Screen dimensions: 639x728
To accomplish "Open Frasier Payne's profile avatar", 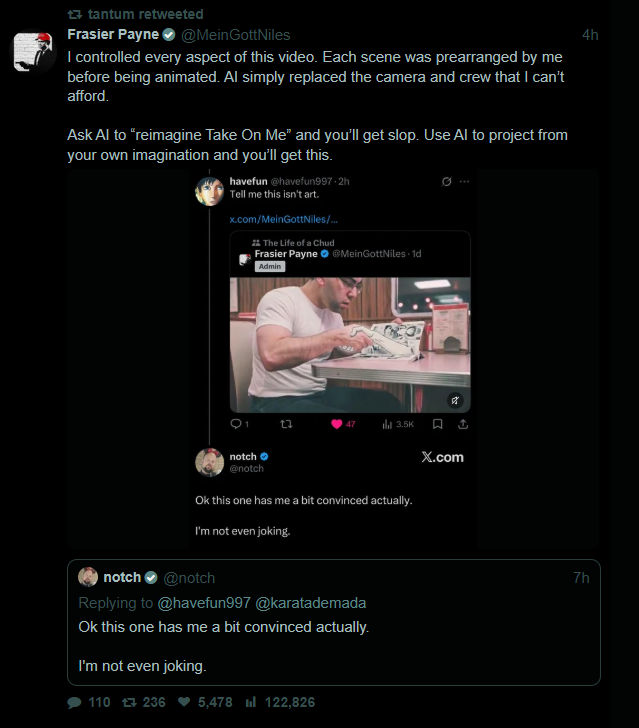I will tap(33, 51).
